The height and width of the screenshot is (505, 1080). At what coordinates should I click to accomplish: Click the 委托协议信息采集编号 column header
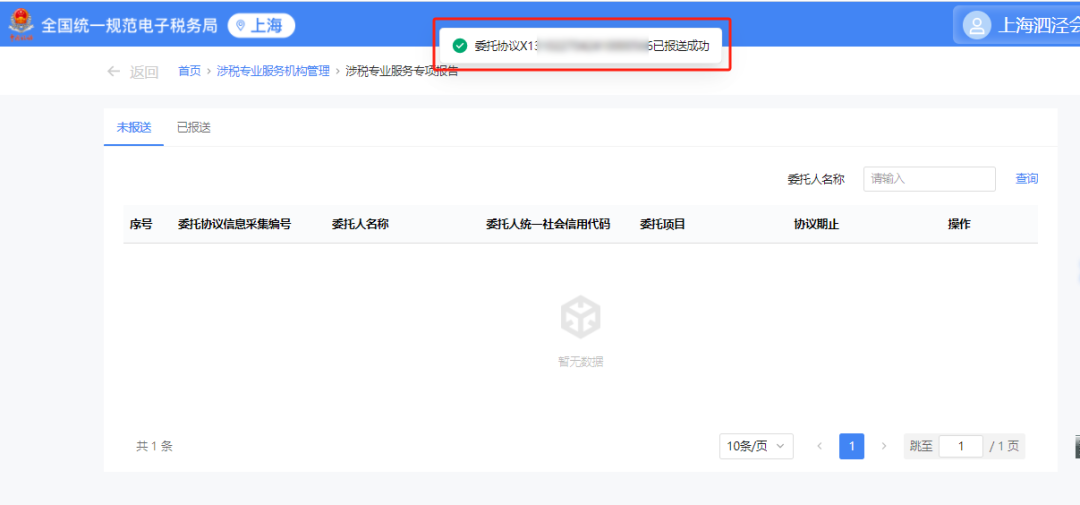pos(234,224)
